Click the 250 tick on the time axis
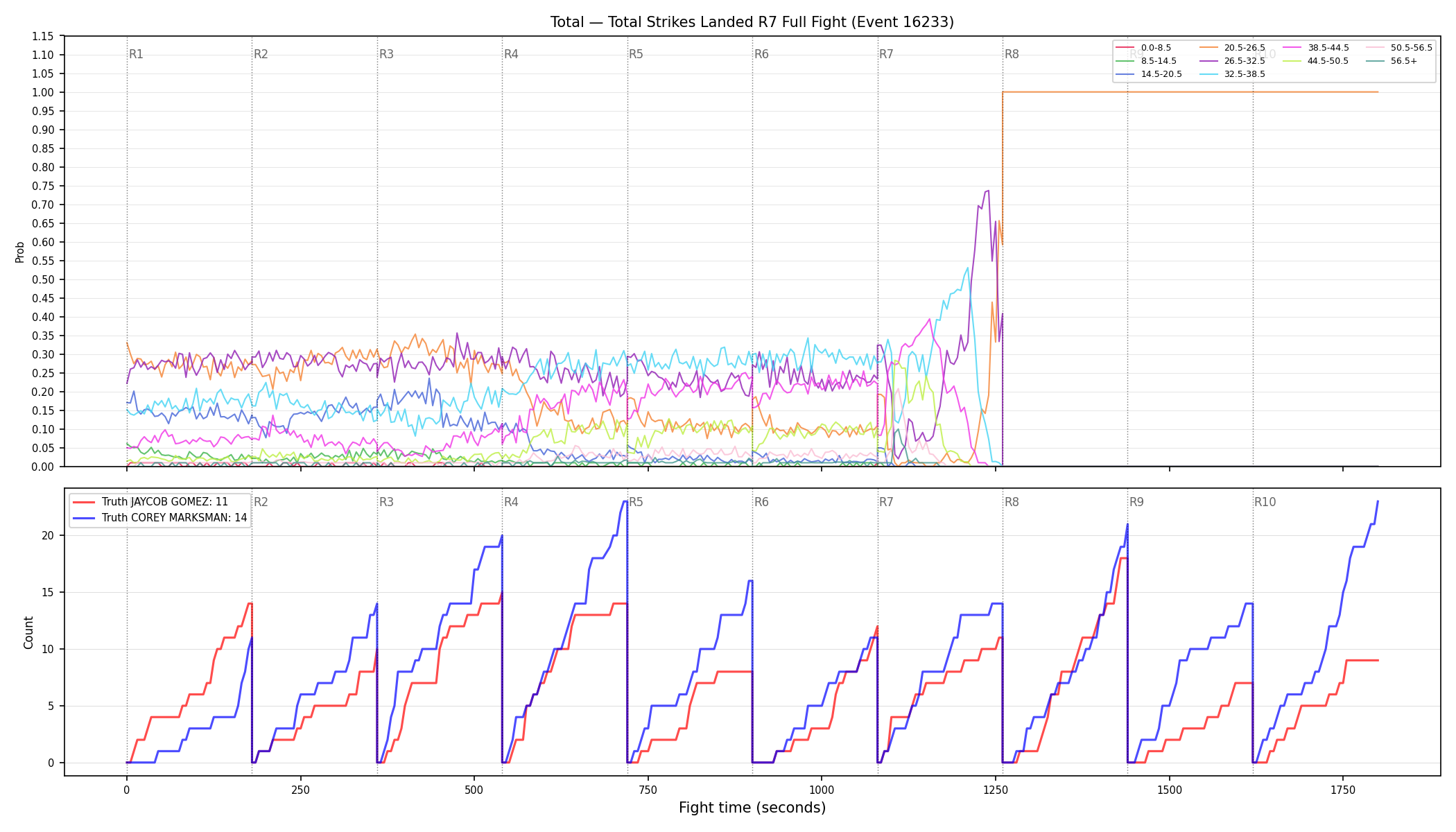Screen dimensions: 1456x832 tap(300, 790)
